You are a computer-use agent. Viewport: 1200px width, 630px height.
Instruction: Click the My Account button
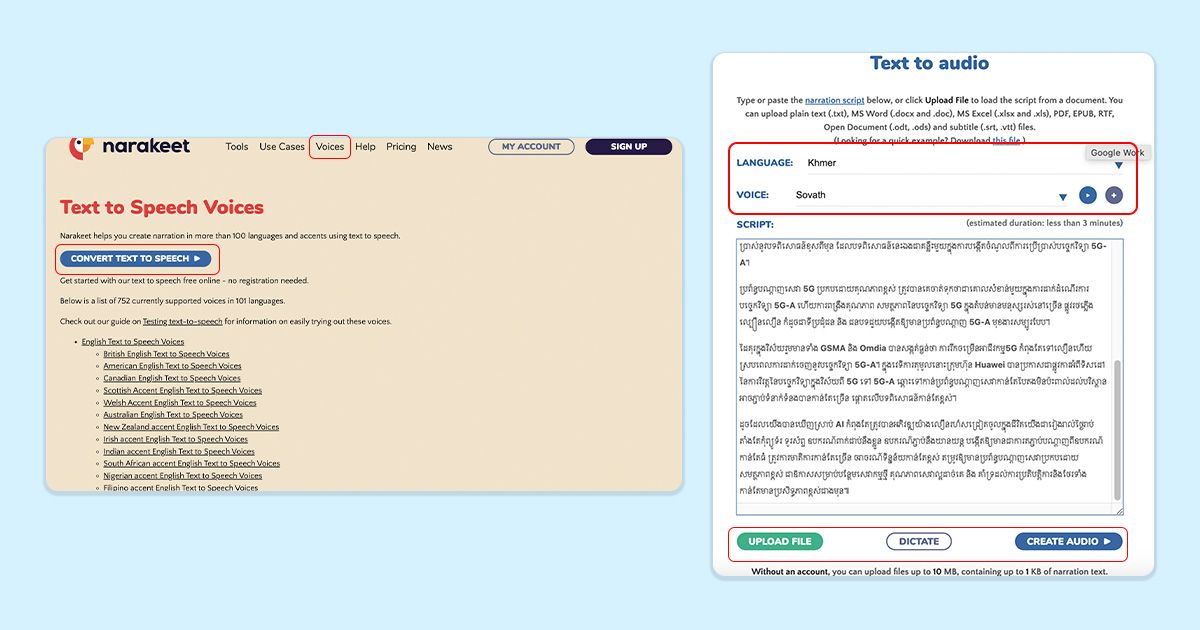pos(532,147)
